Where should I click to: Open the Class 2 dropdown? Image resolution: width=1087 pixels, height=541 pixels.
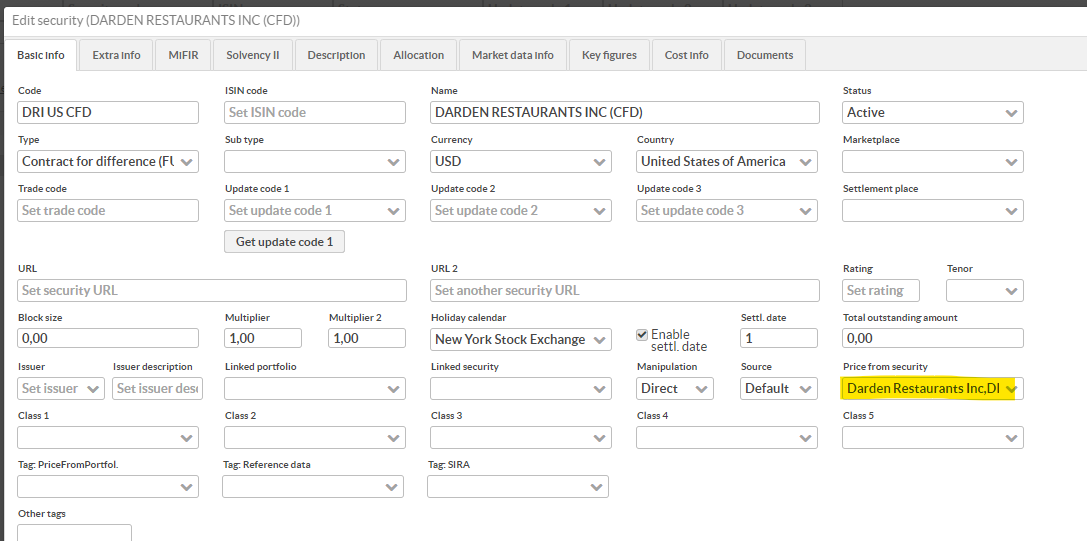[x=315, y=438]
